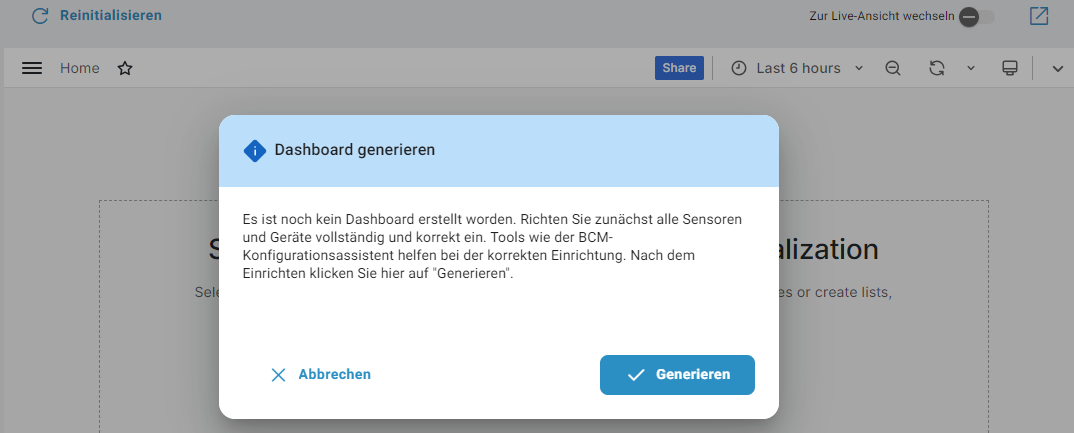Expand the Last 6 hours time range dropdown
The width and height of the screenshot is (1074, 433).
798,68
